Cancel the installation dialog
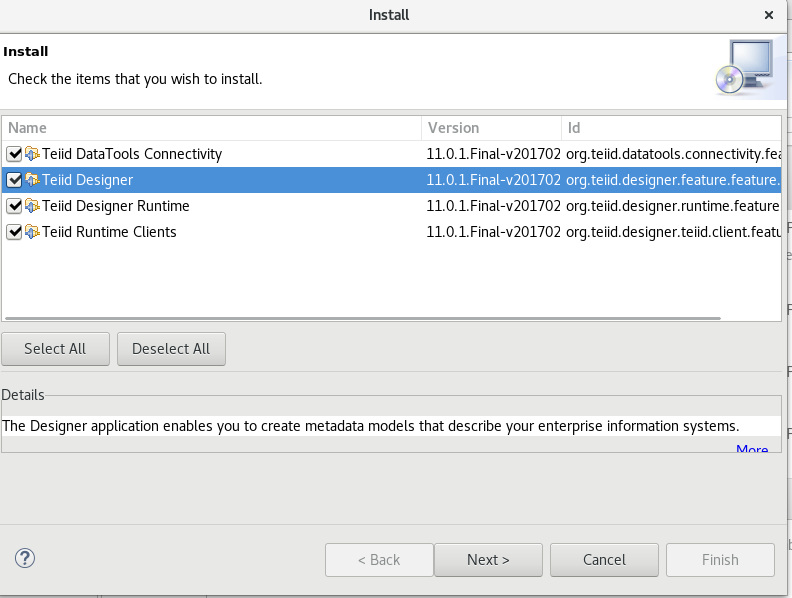 pos(604,560)
